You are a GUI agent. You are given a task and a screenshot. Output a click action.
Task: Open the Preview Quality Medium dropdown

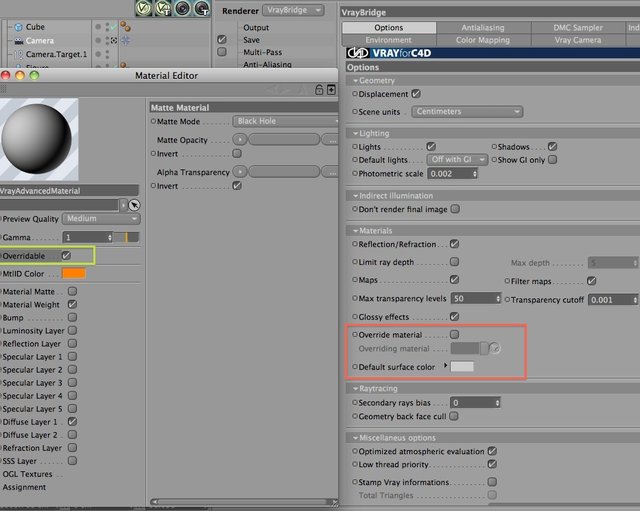click(101, 219)
